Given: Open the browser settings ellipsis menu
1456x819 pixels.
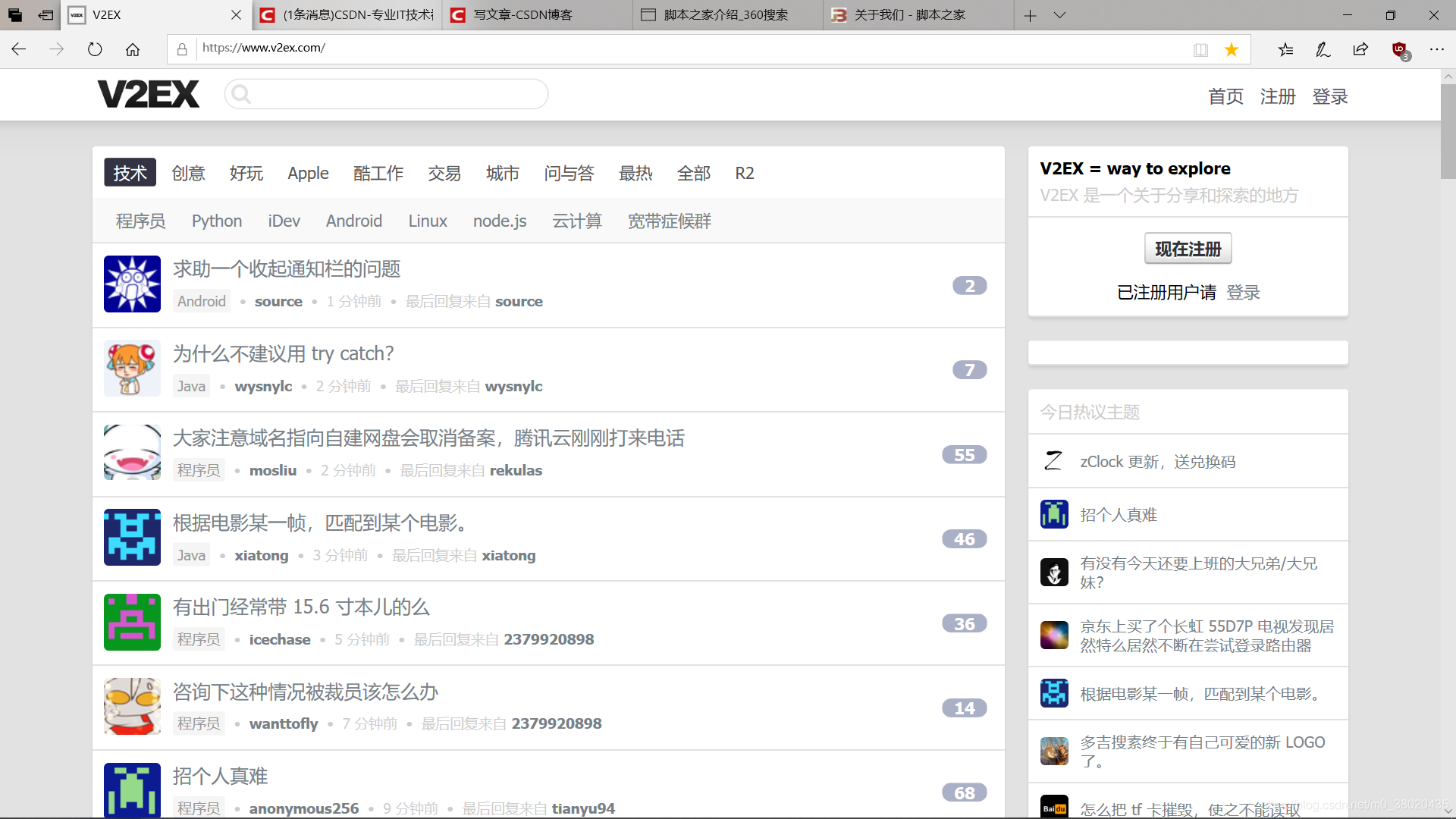Looking at the screenshot, I should point(1438,49).
